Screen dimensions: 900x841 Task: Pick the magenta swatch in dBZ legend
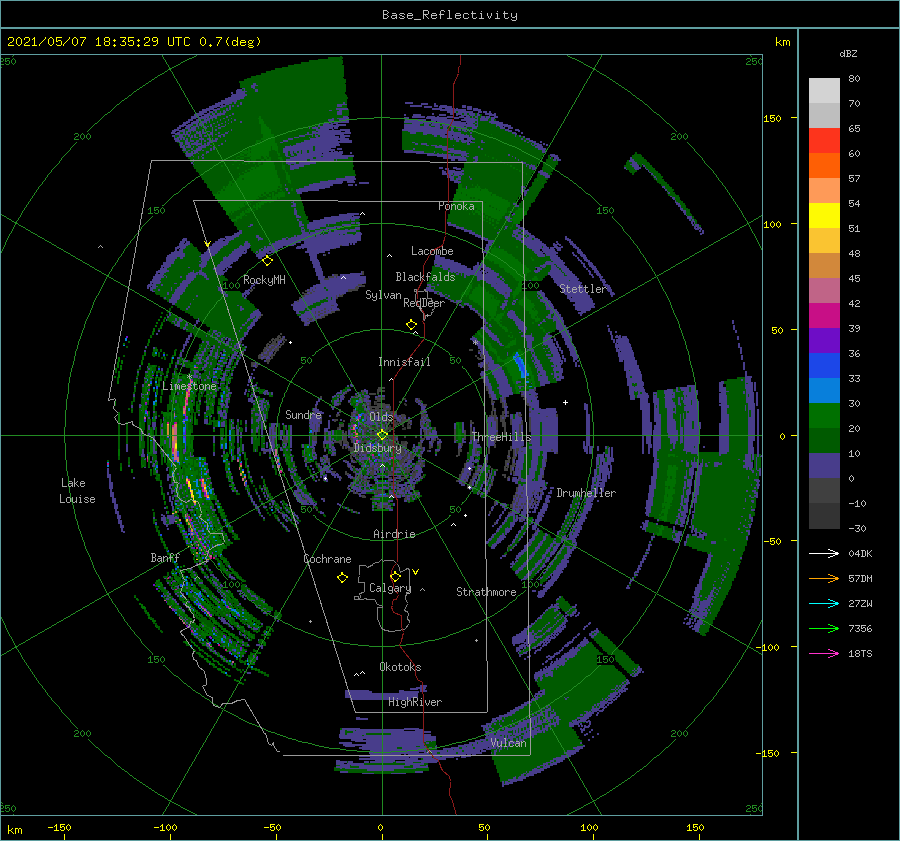click(824, 316)
